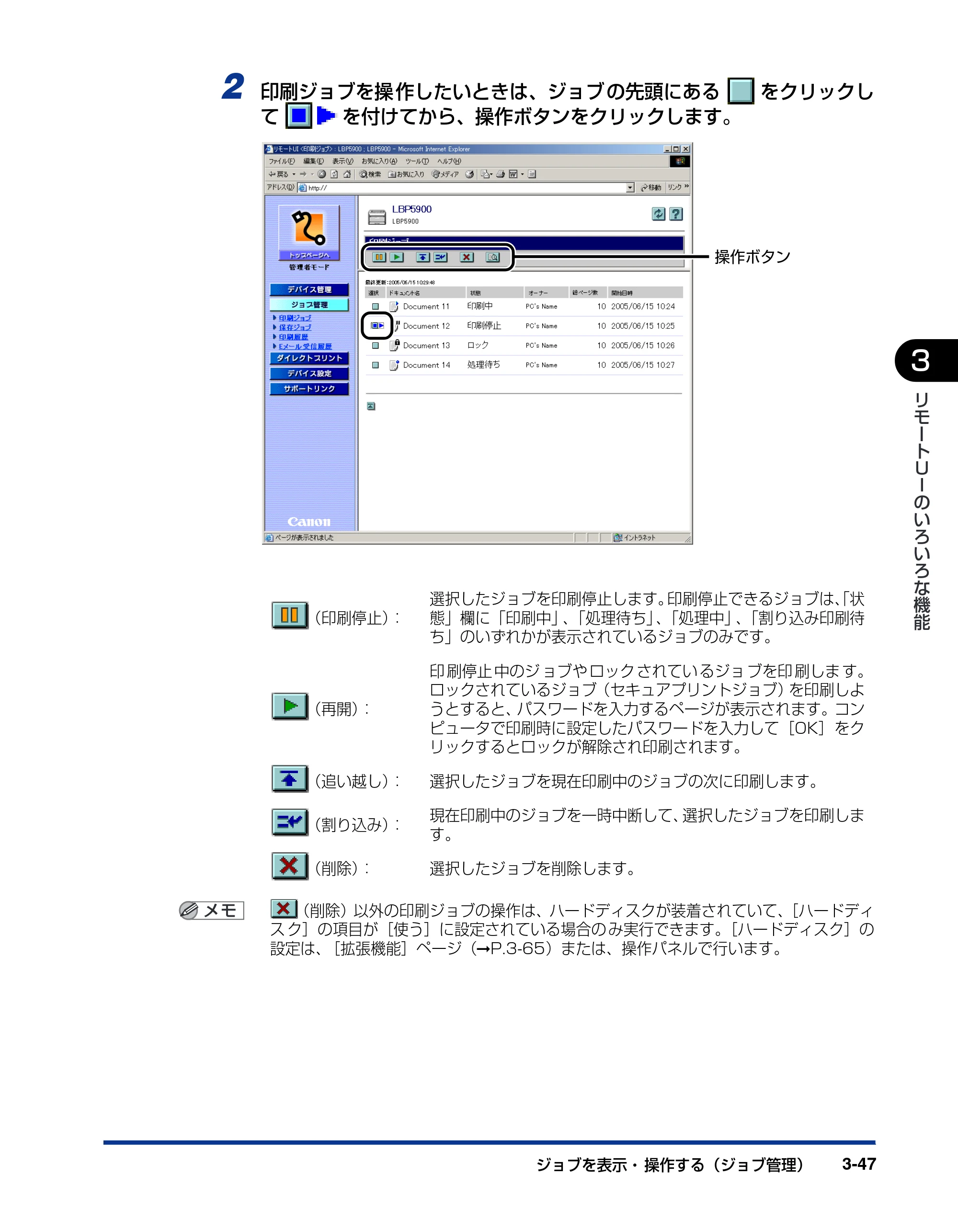Viewport: 958px width, 1232px height.
Task: Open the 表示(V) menu
Action: tap(342, 161)
